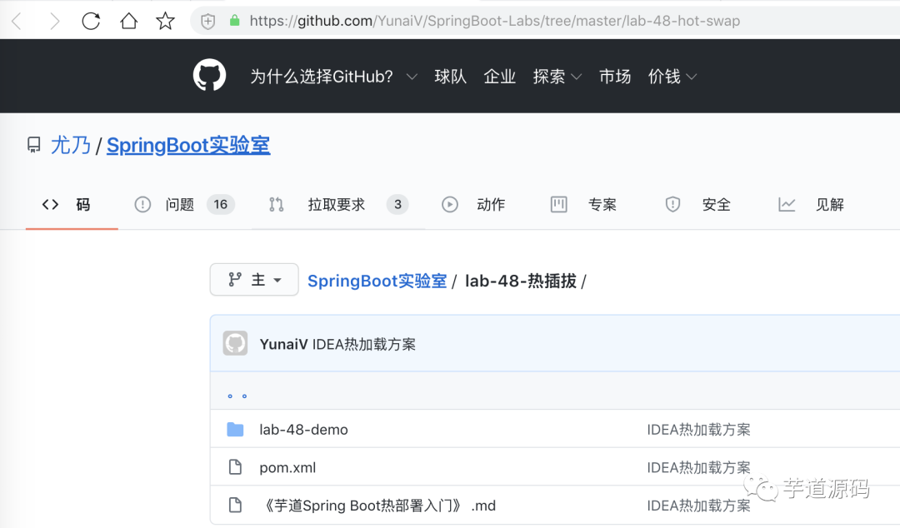Viewport: 900px width, 528px height.
Task: Open the pom.xml file
Action: point(287,468)
